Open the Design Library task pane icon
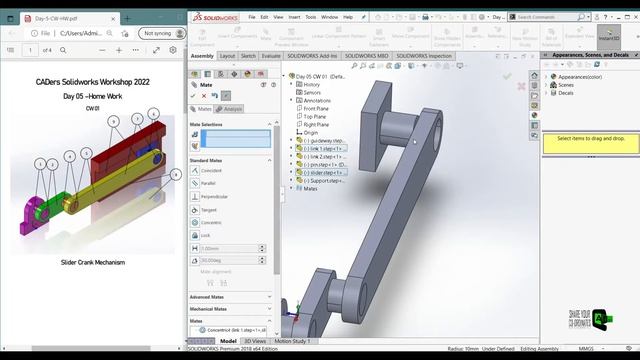The image size is (640, 360). click(534, 86)
